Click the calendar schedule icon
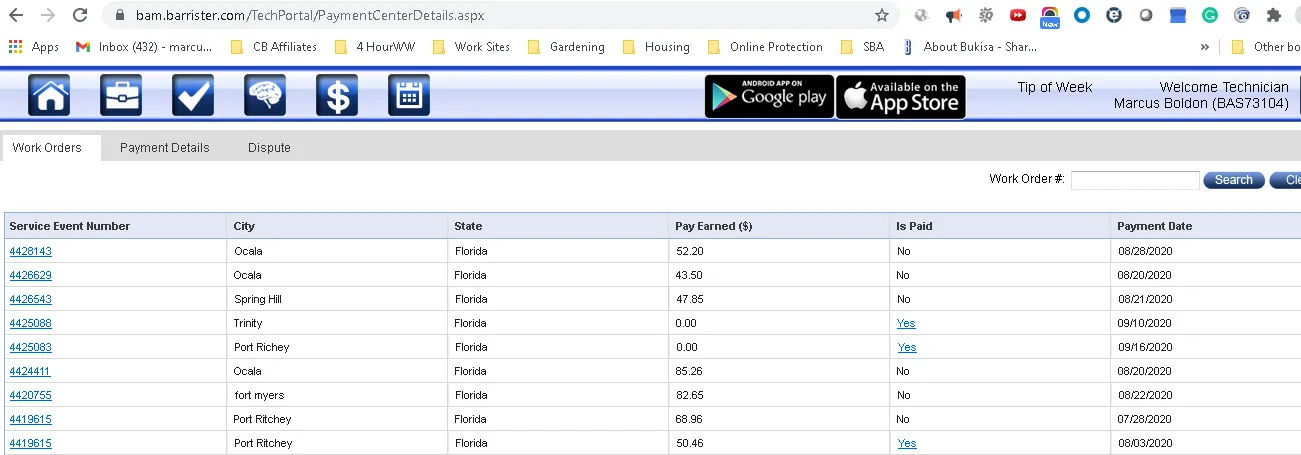The width and height of the screenshot is (1301, 455). [408, 96]
